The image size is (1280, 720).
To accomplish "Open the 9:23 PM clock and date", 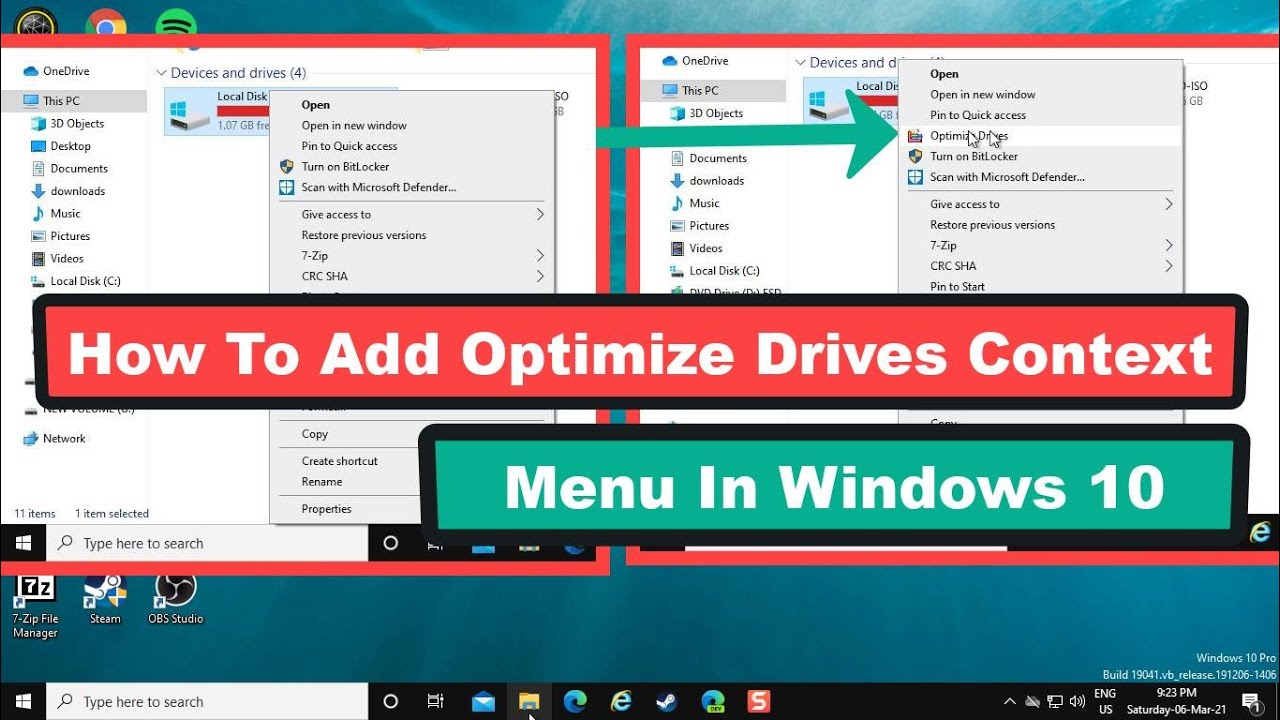I will (1175, 701).
